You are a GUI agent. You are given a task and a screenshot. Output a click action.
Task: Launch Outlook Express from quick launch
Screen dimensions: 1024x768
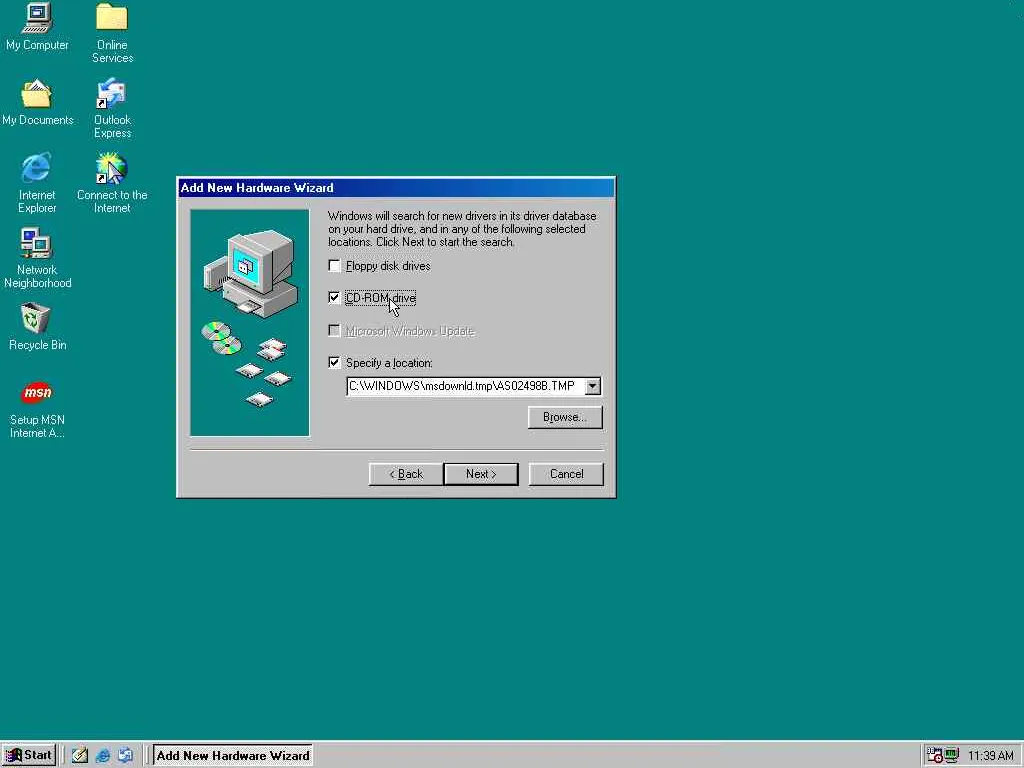point(125,756)
